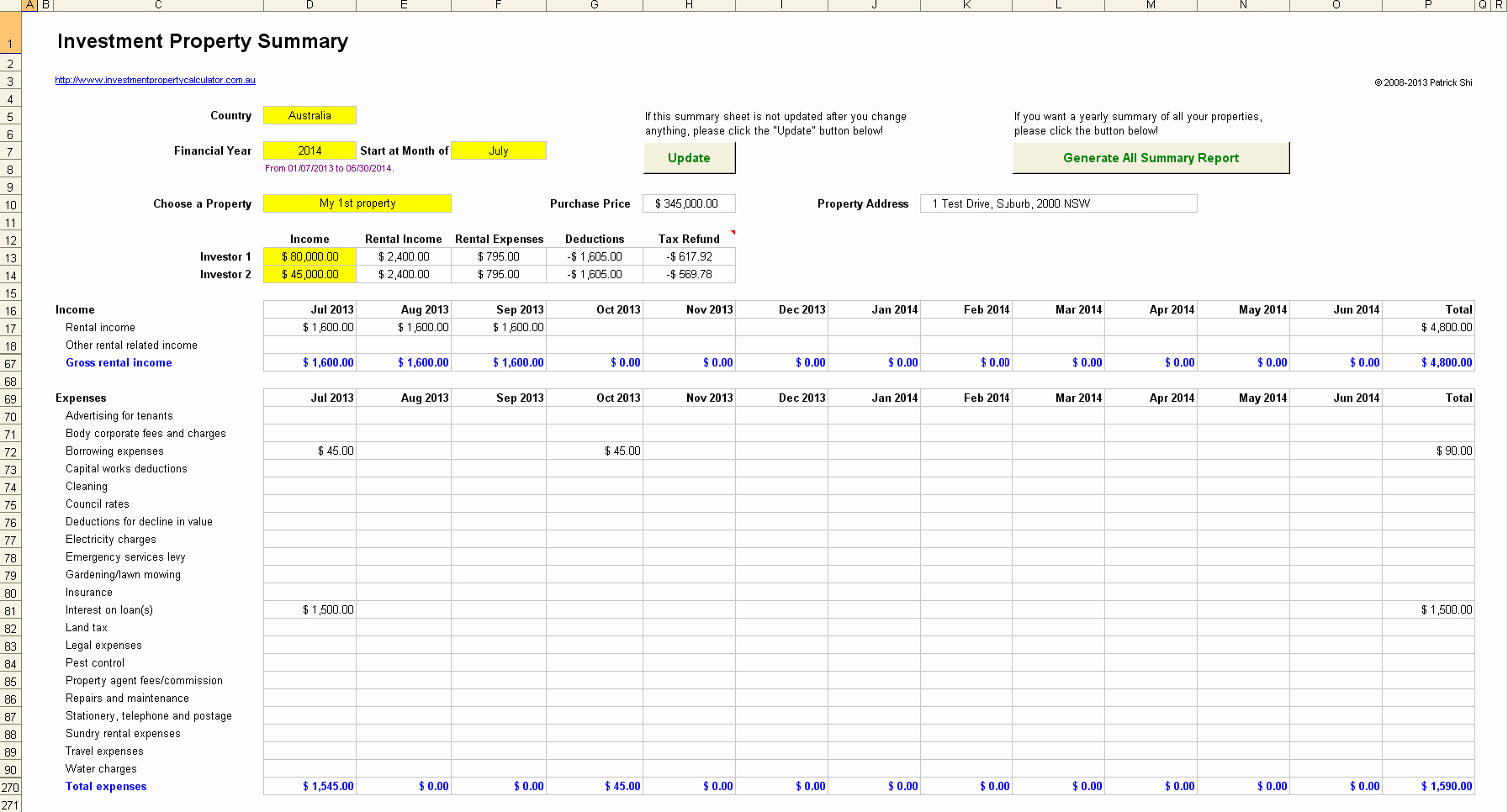Open the start month cell showing July
1508x812 pixels.
coord(499,151)
